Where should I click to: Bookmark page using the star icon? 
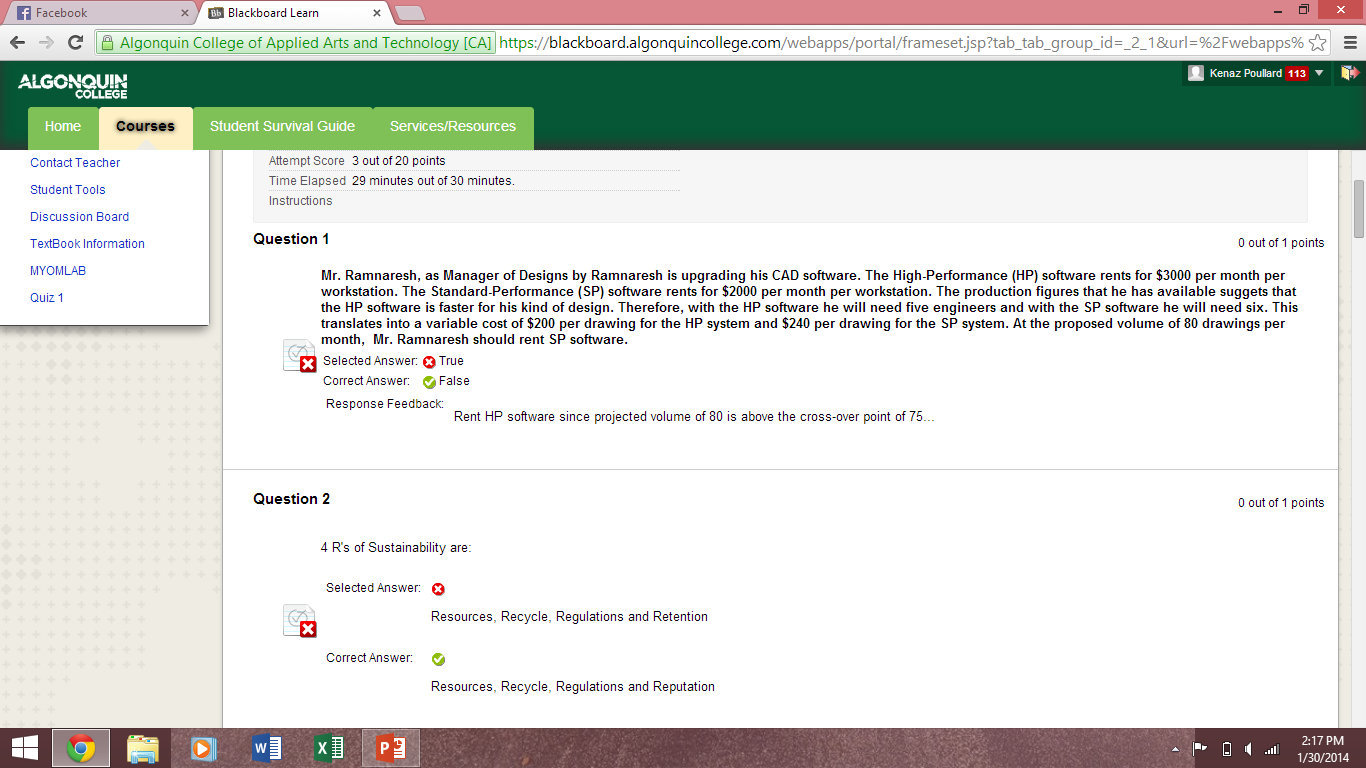tap(1318, 43)
